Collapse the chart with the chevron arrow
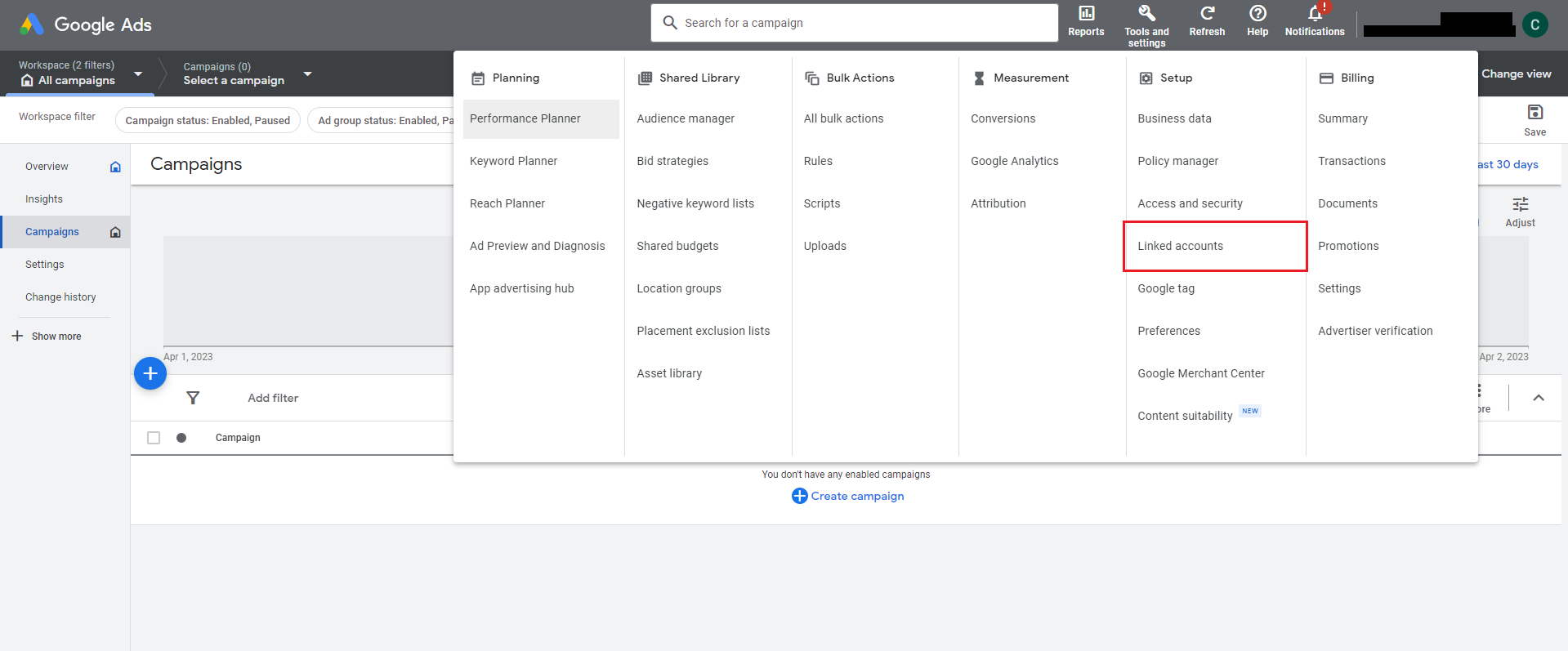 click(x=1538, y=398)
